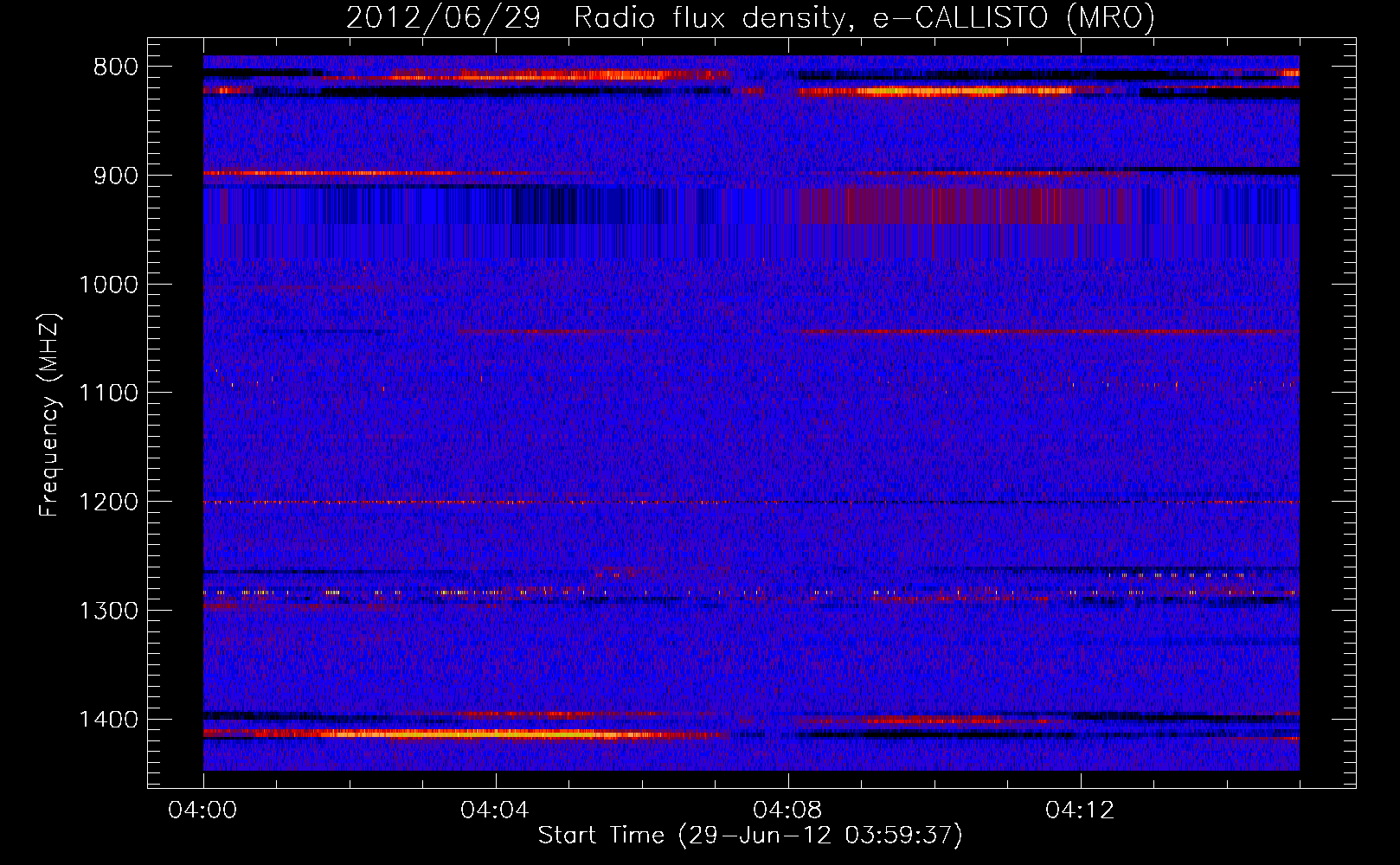
Task: Click the 1100 frequency tick label
Action: click(x=108, y=394)
